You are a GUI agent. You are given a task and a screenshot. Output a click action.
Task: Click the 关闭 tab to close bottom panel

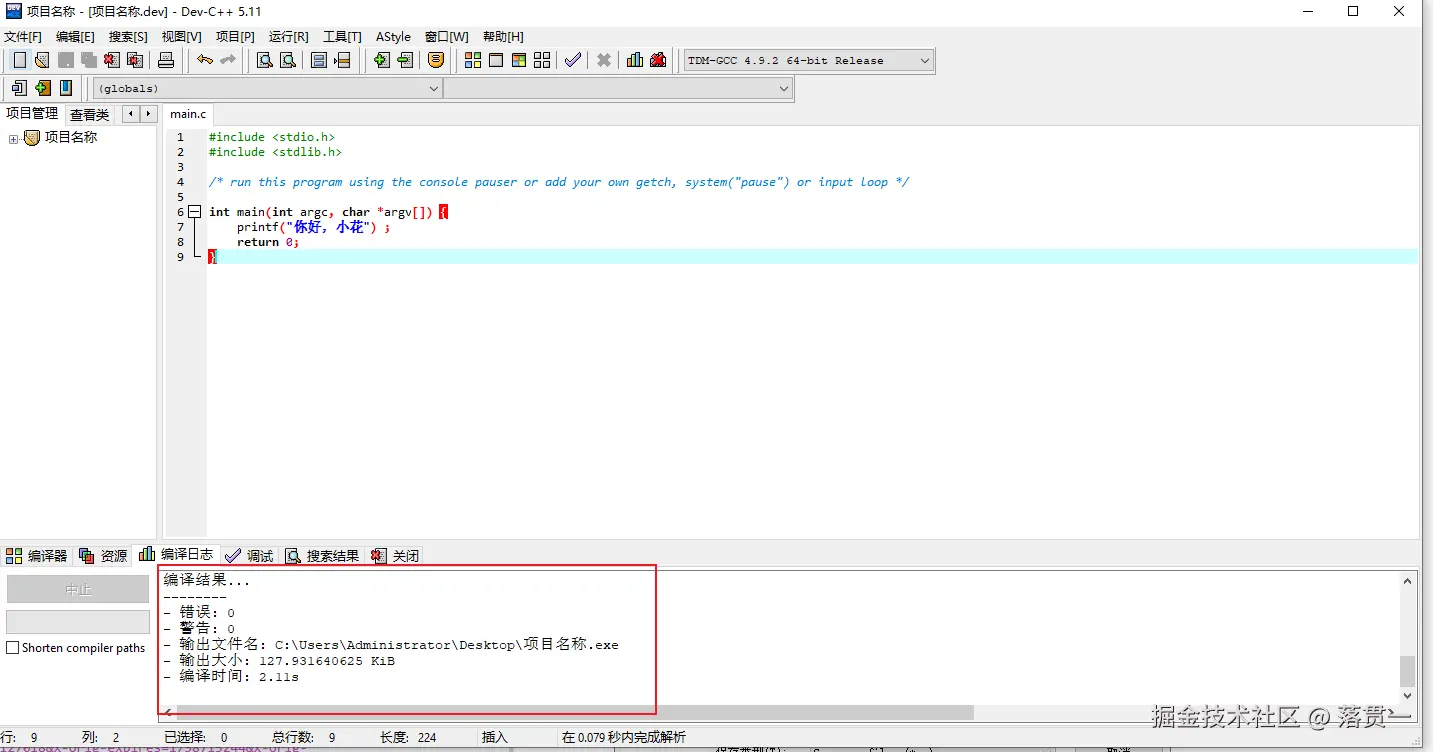click(x=395, y=556)
